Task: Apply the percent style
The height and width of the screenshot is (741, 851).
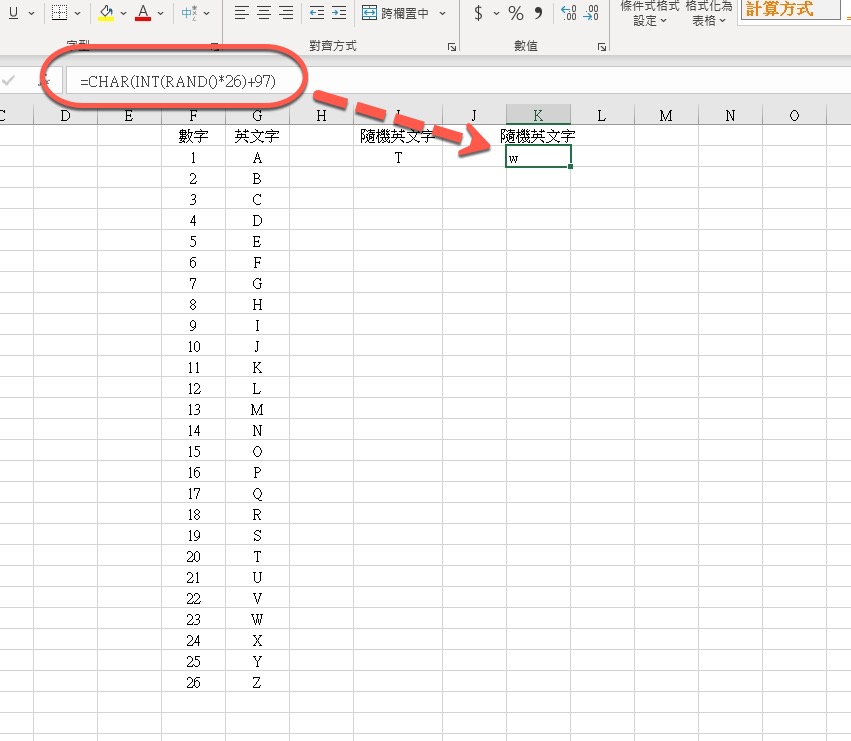Action: click(x=516, y=12)
